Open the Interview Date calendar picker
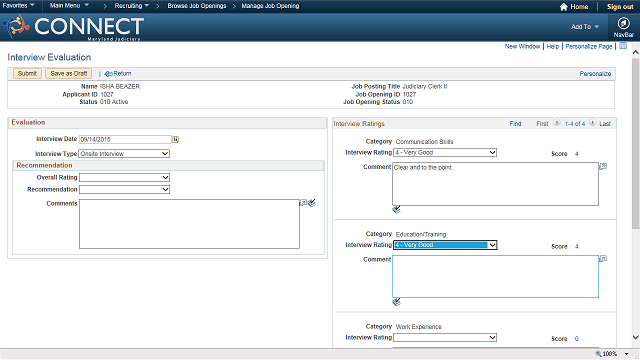The width and height of the screenshot is (640, 360). pos(176,140)
